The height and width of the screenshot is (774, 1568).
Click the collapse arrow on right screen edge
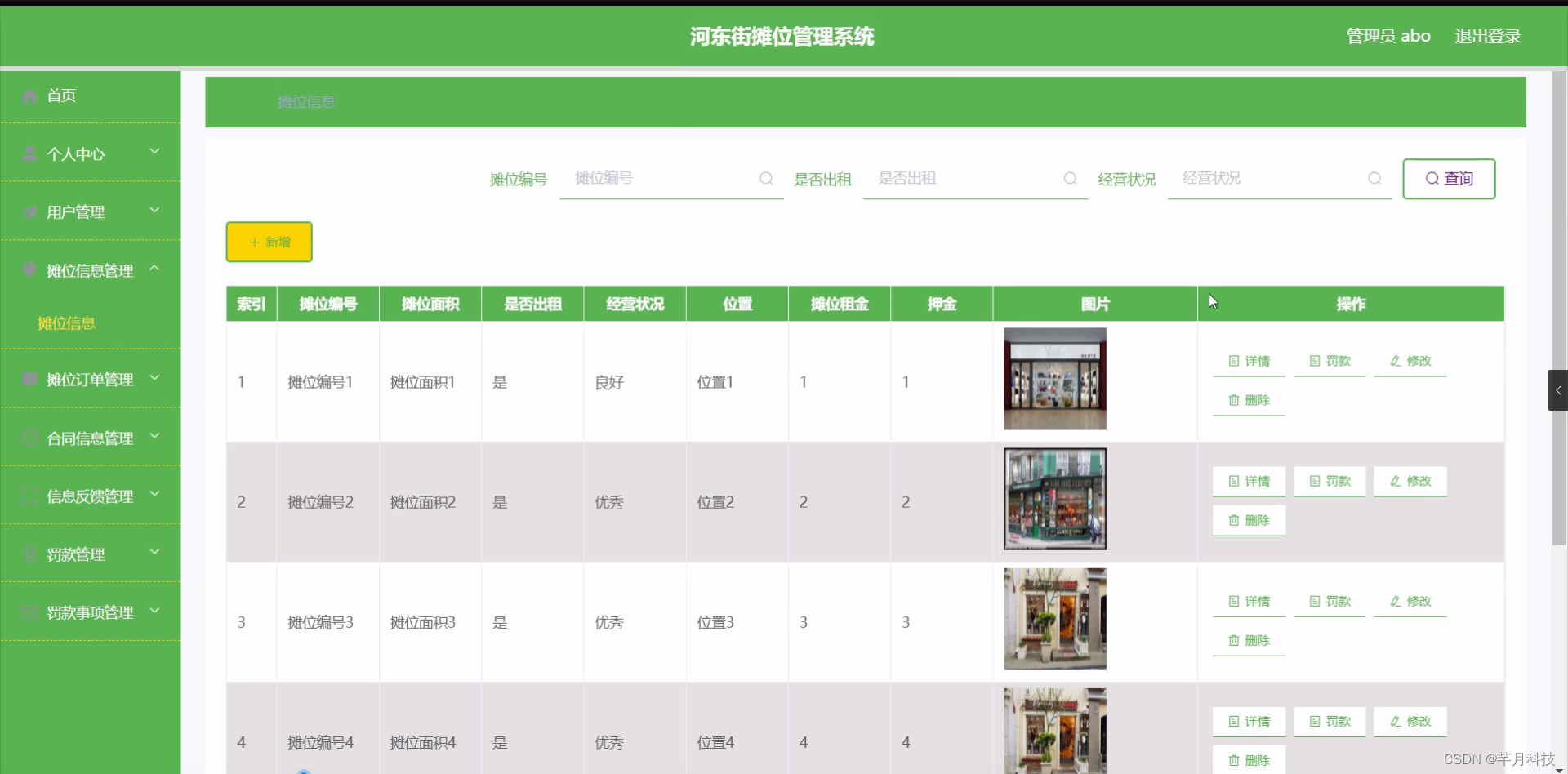tap(1558, 390)
